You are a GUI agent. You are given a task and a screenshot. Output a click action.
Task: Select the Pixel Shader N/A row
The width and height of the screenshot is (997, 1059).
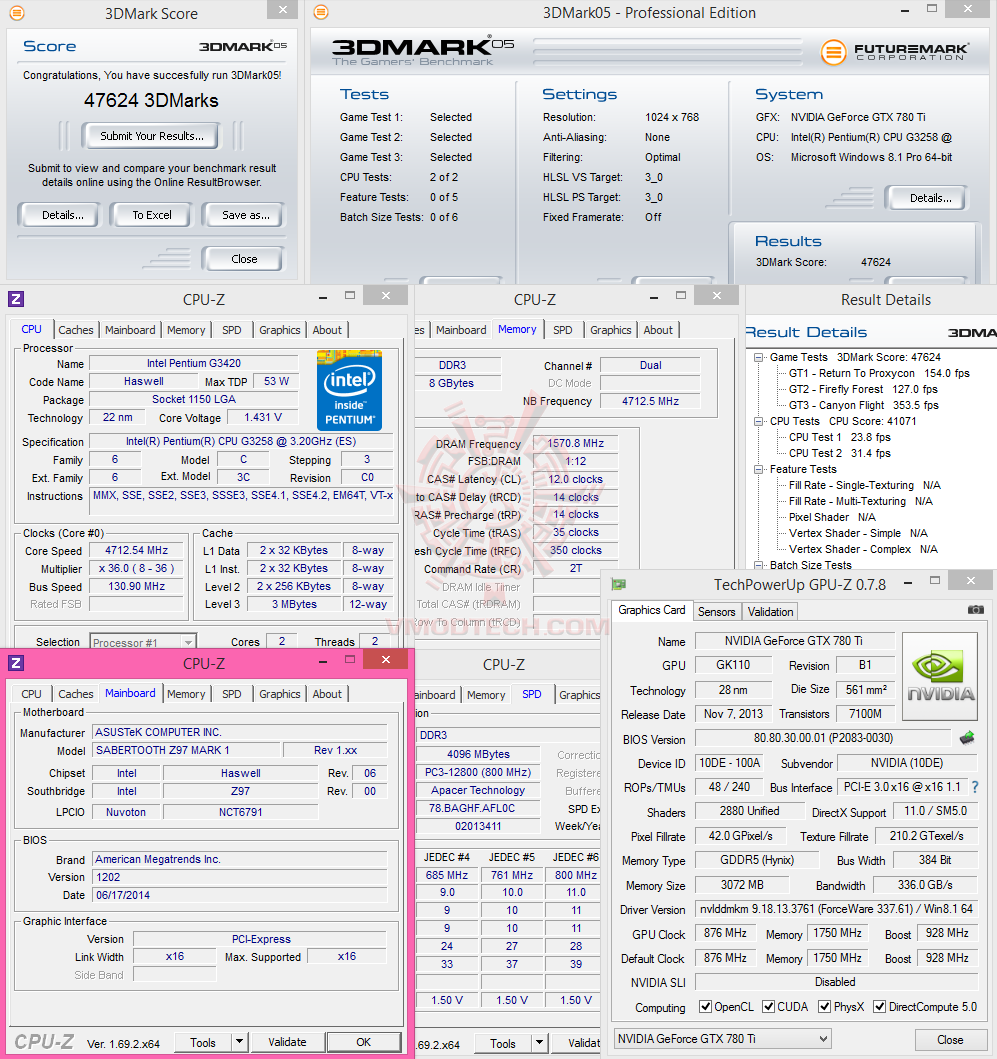point(832,517)
